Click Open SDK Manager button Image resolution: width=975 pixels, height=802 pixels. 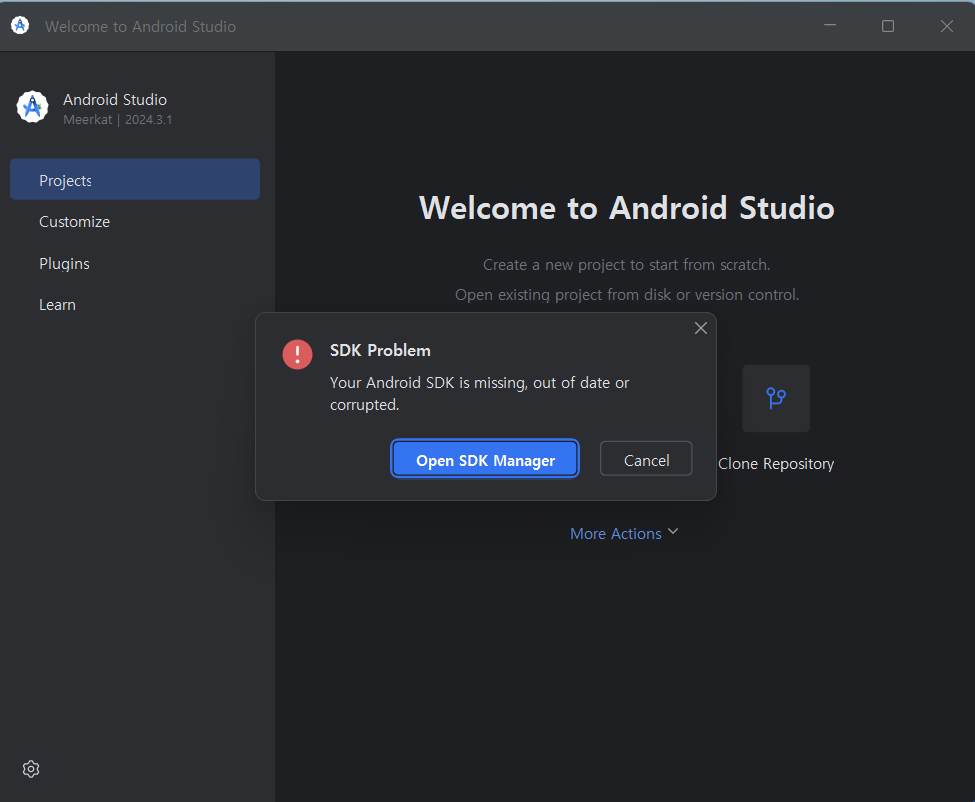click(485, 459)
